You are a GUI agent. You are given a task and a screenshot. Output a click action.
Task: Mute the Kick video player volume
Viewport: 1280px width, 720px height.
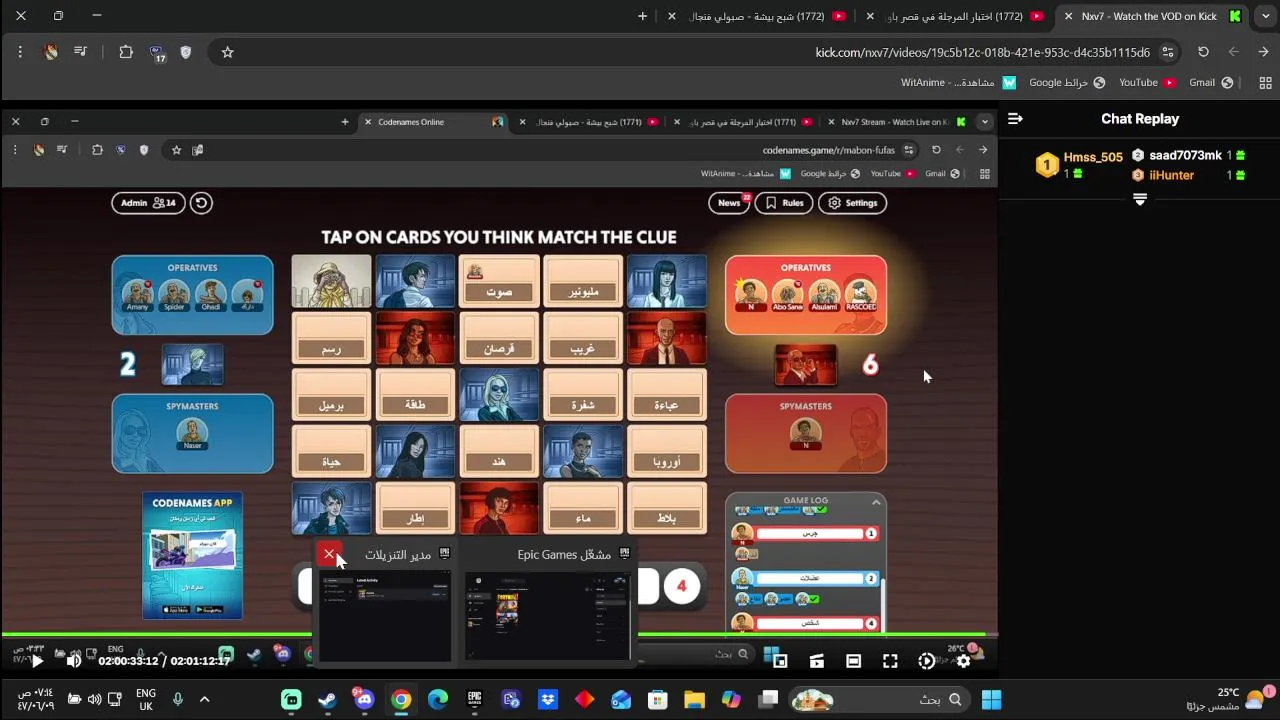73,661
